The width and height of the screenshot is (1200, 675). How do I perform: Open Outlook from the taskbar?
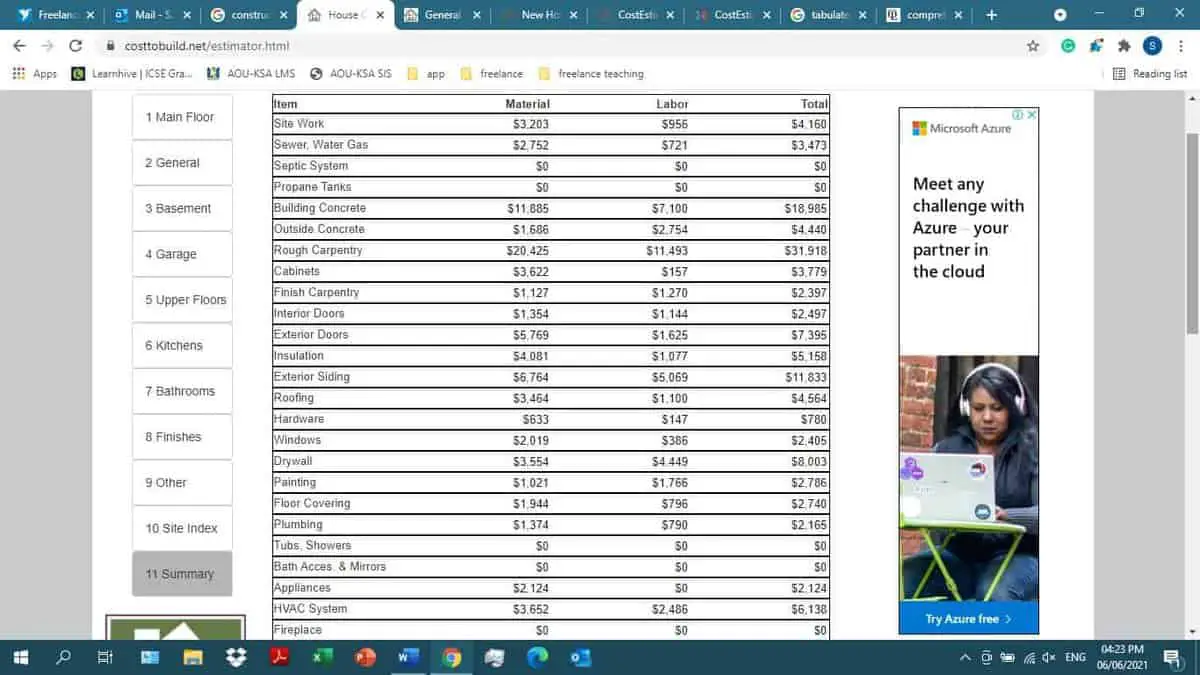pyautogui.click(x=578, y=657)
